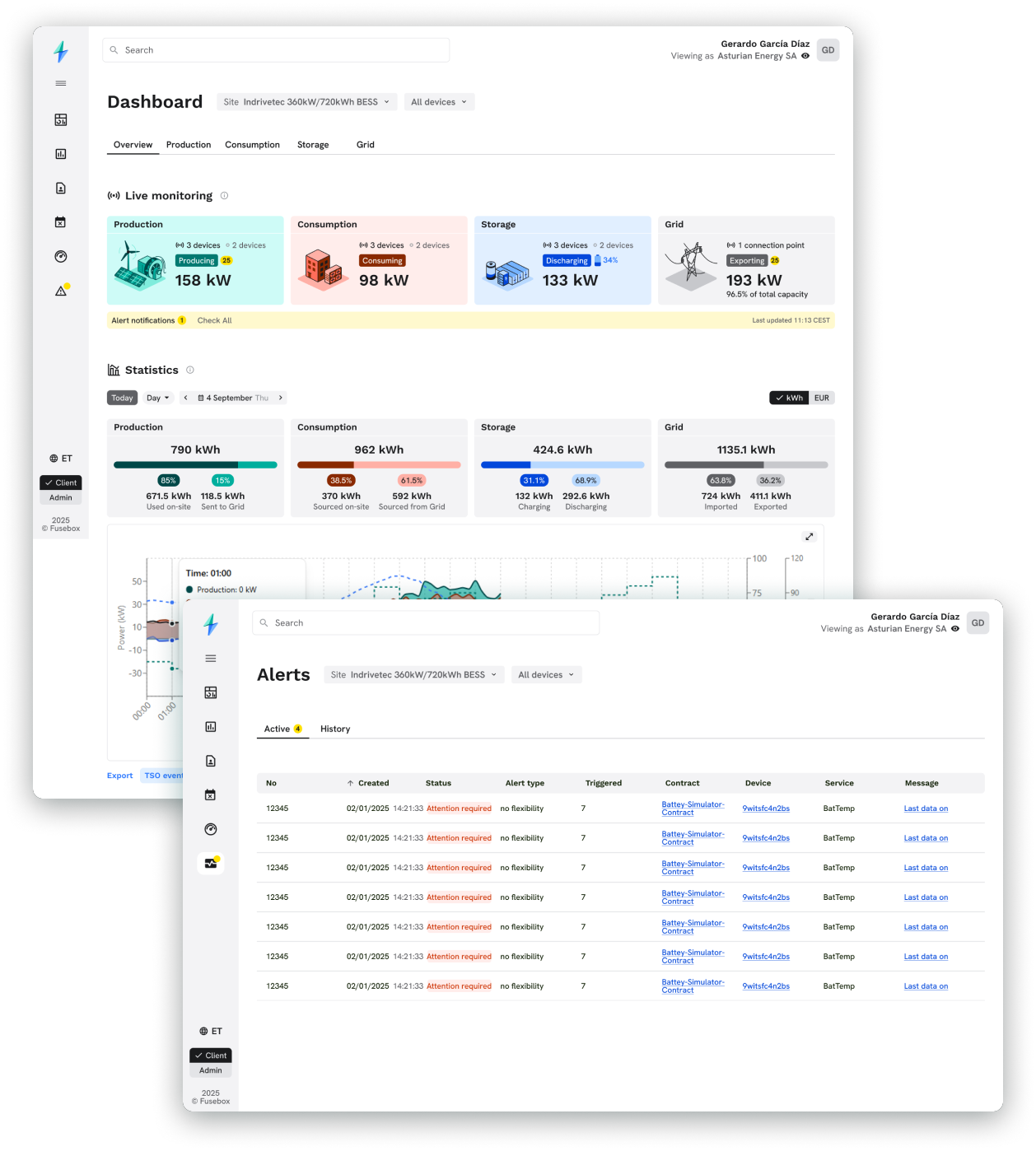Open the alerts warning triangle icon in Dashboard sidebar

click(x=61, y=291)
